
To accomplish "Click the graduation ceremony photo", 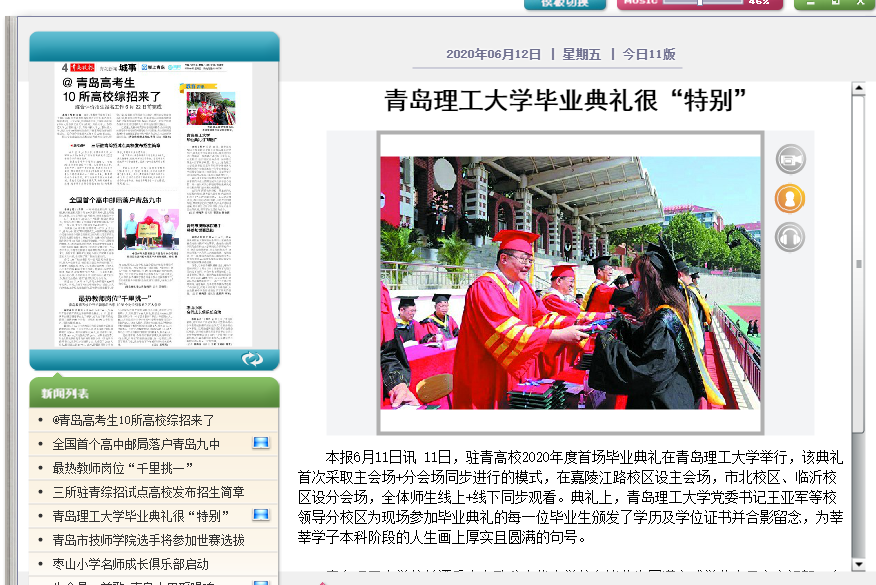I will point(570,282).
